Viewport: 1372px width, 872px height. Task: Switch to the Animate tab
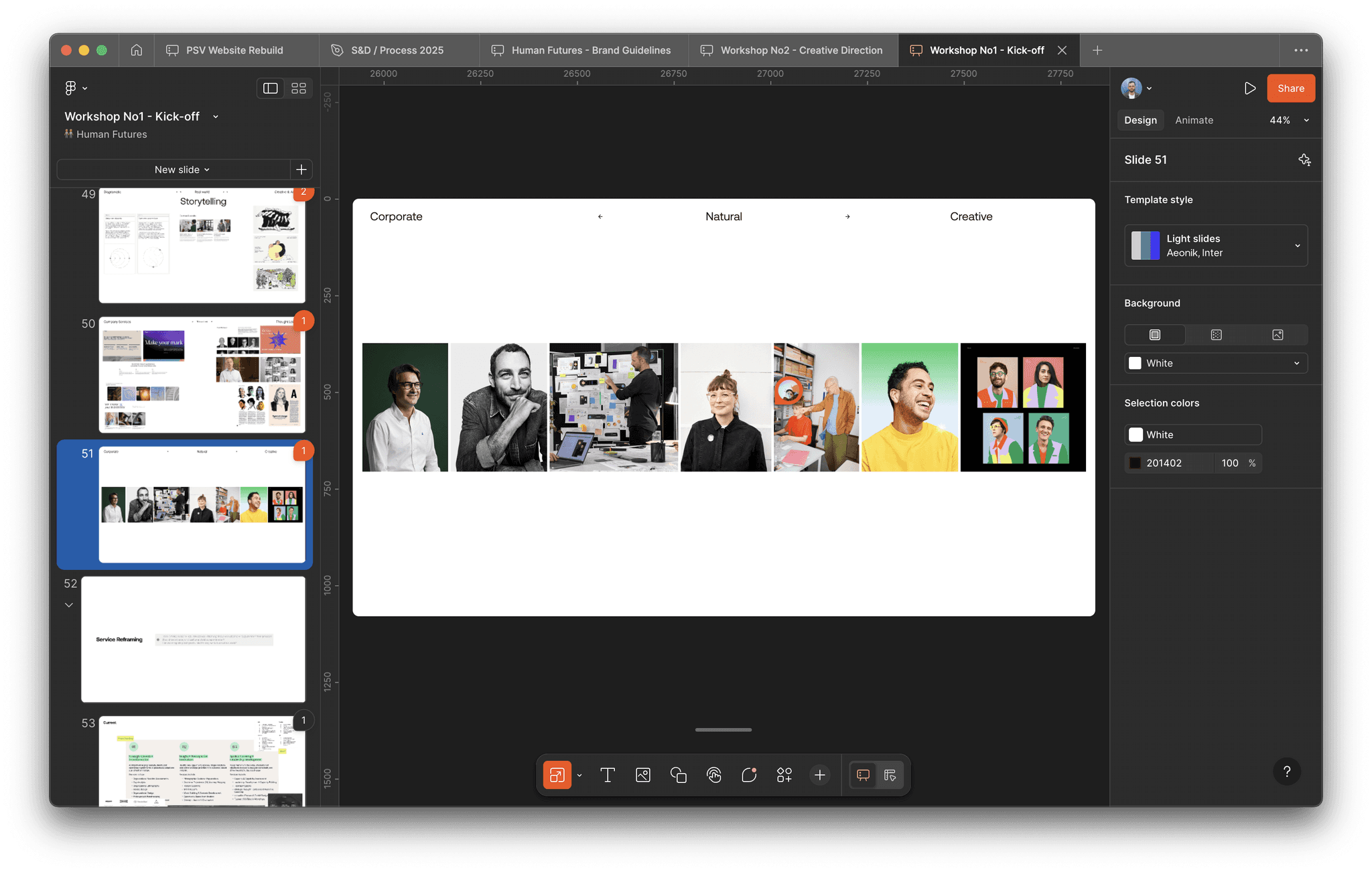(1194, 121)
